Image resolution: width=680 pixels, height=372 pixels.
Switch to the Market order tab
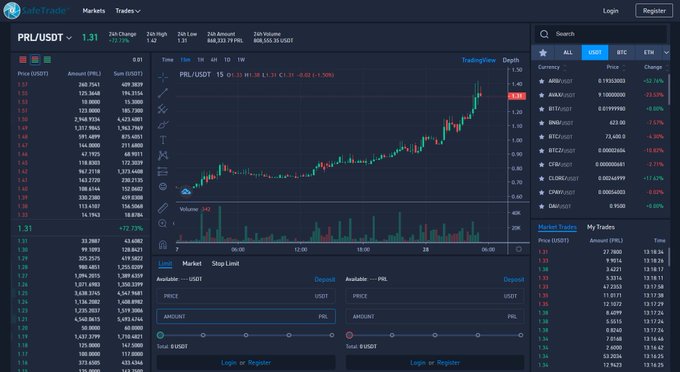pos(192,263)
